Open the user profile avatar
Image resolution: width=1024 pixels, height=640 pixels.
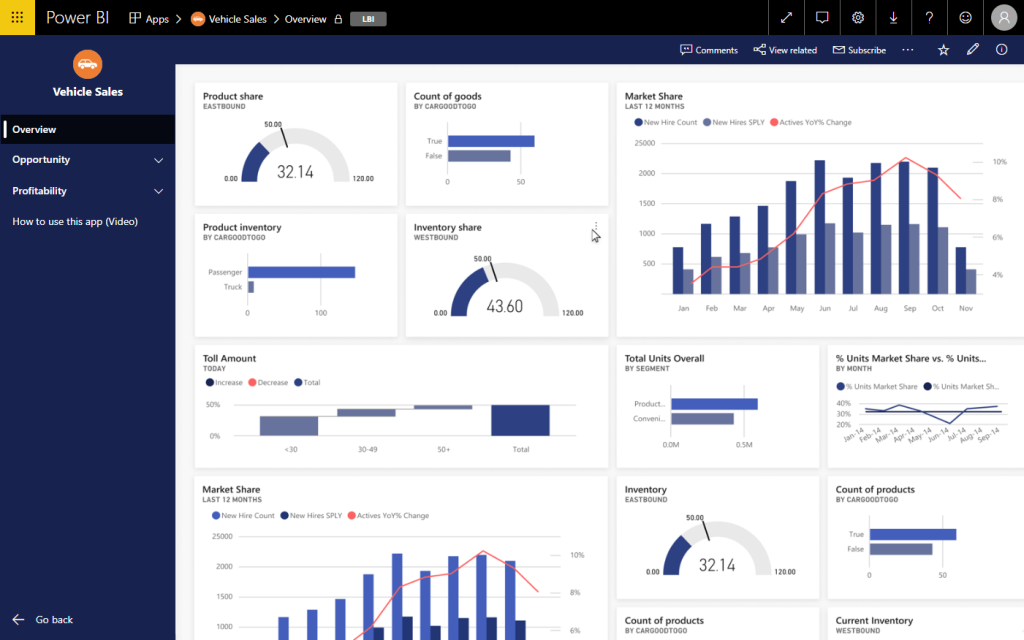[x=1004, y=18]
